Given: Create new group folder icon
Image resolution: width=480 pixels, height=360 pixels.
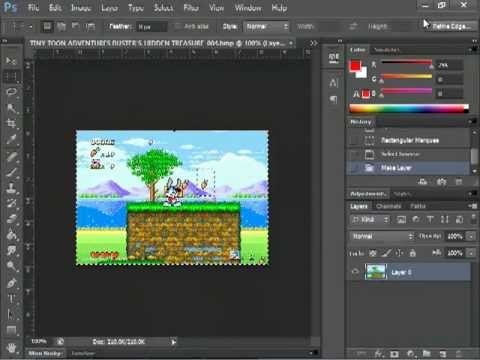Looking at the screenshot, I should (x=427, y=354).
